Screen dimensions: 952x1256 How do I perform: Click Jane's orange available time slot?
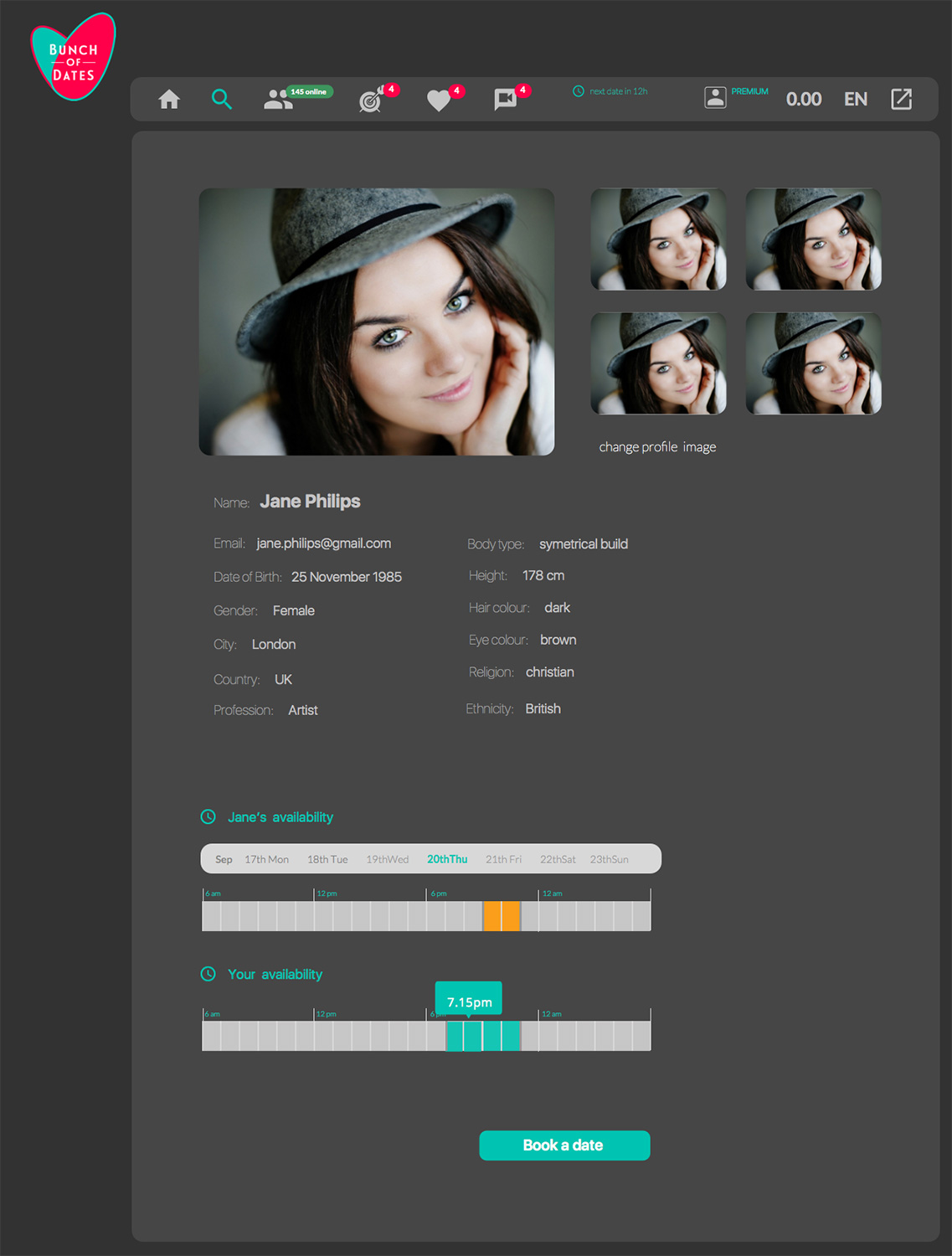pyautogui.click(x=502, y=916)
